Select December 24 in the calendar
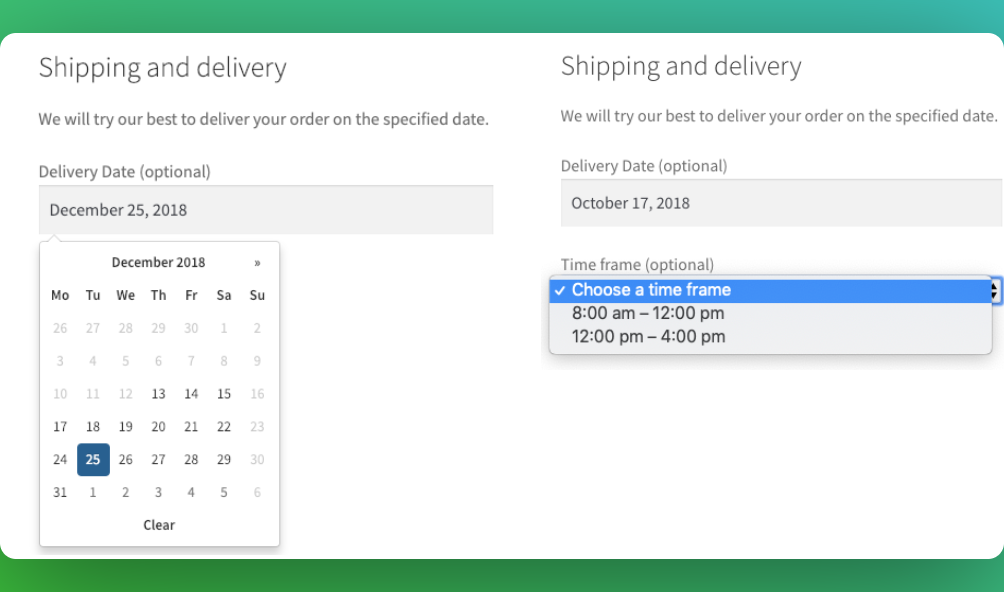 (x=60, y=460)
